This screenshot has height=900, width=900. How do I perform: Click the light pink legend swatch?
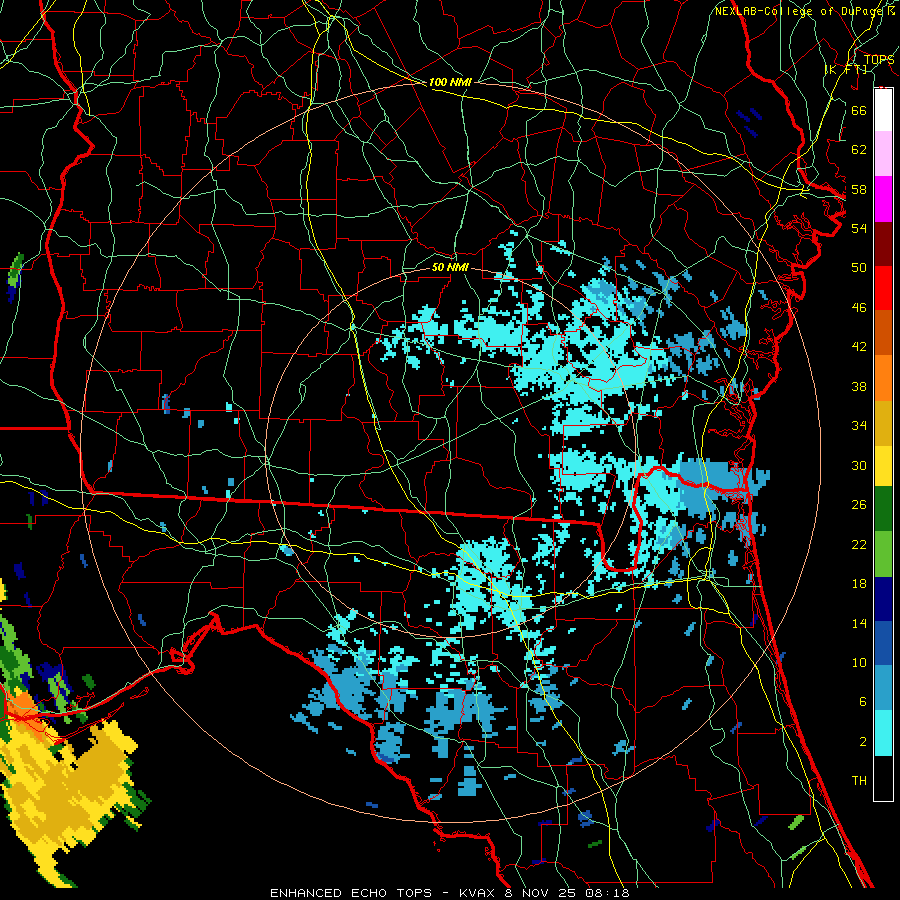(x=883, y=154)
